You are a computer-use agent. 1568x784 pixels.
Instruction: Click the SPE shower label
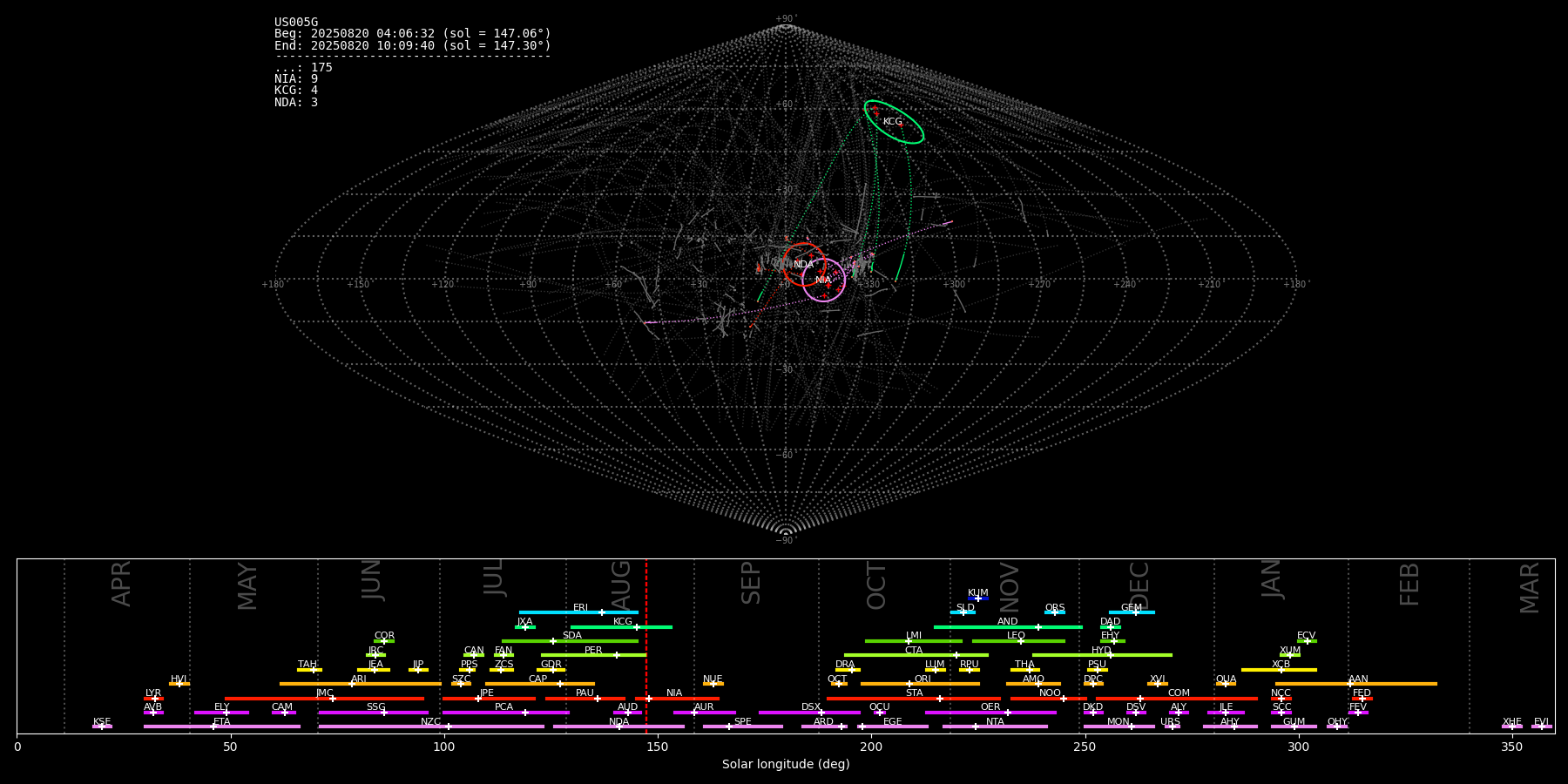click(x=743, y=722)
